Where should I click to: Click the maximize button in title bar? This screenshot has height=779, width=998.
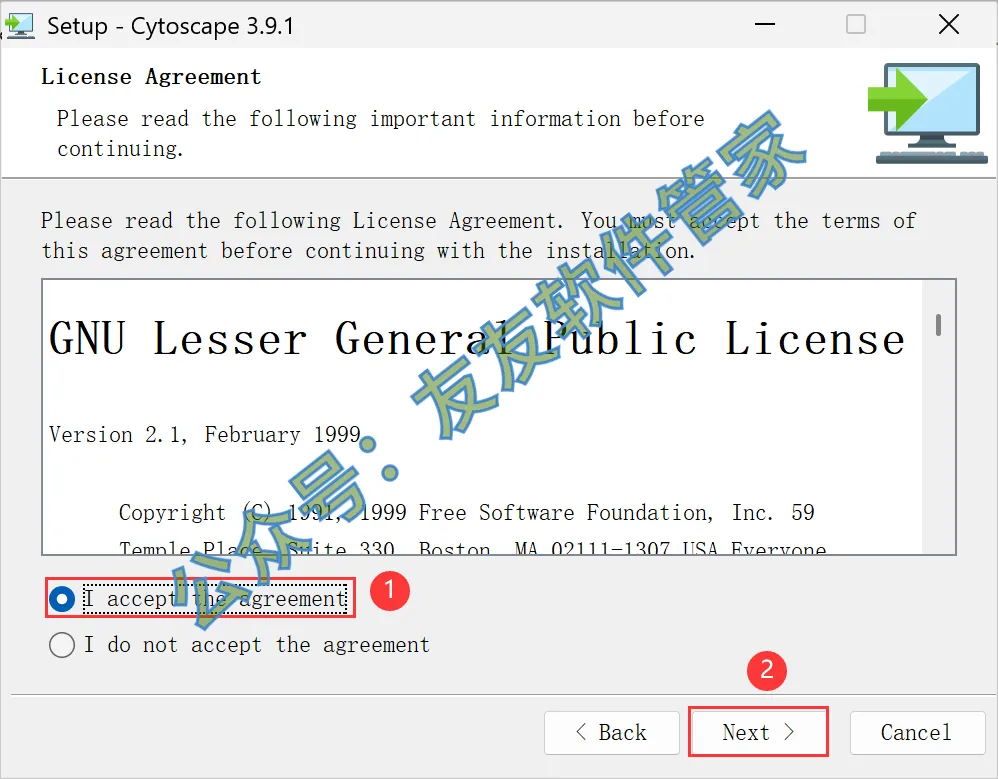coord(856,25)
